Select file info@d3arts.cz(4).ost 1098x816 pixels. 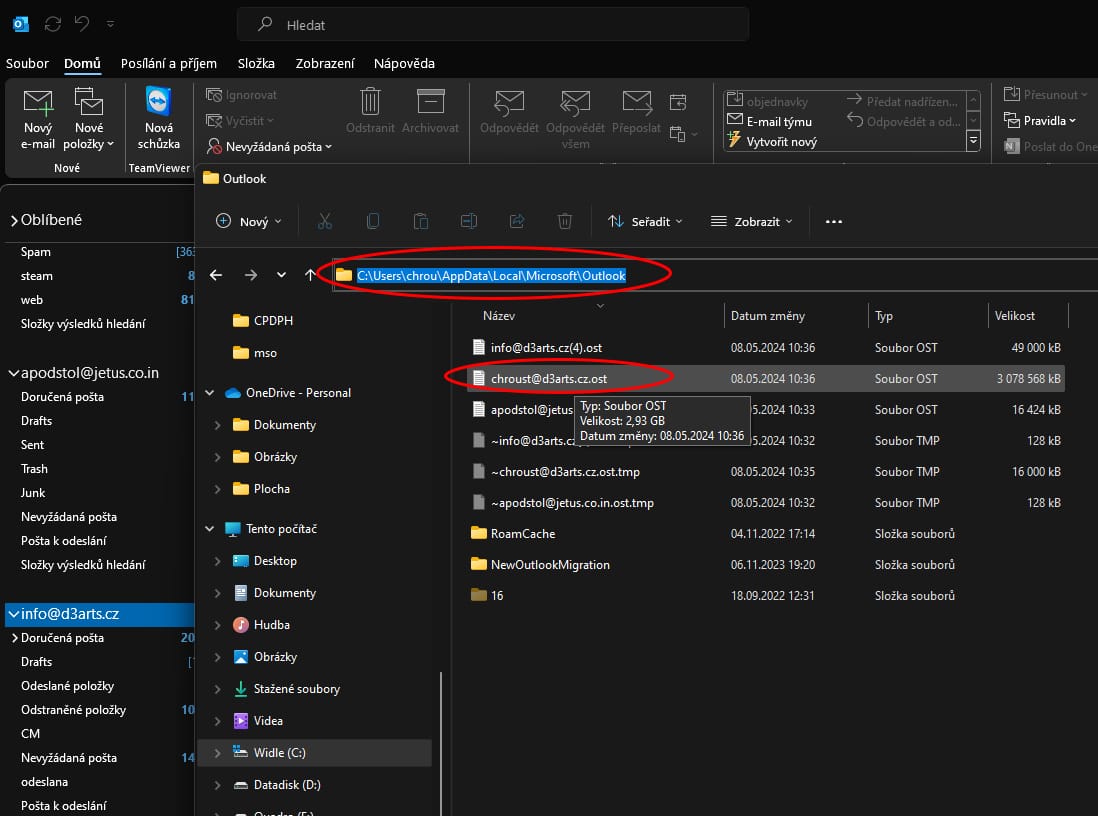(x=765, y=347)
